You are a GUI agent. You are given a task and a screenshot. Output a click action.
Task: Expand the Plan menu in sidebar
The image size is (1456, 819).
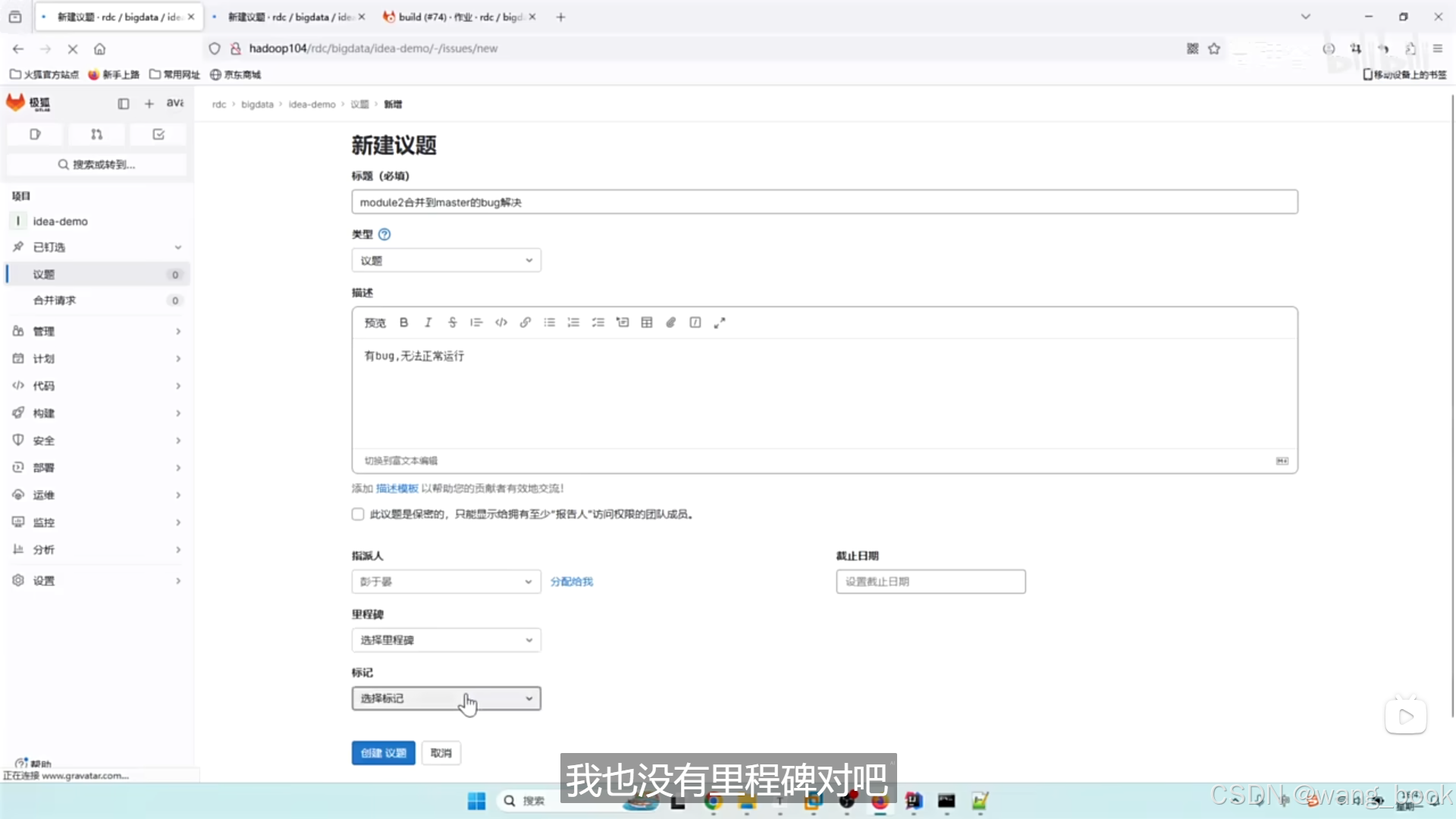97,359
